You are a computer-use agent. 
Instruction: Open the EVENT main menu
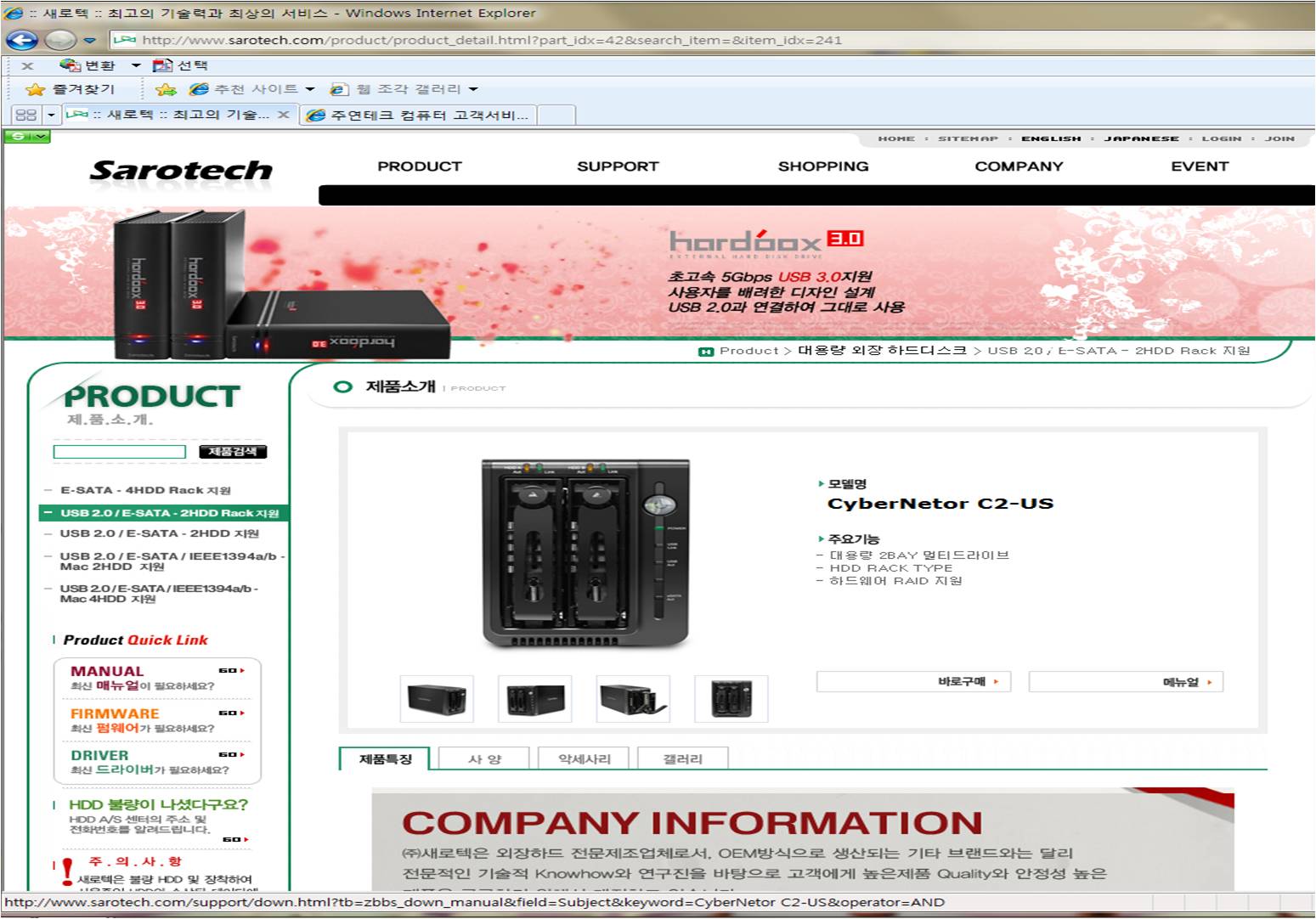1200,166
